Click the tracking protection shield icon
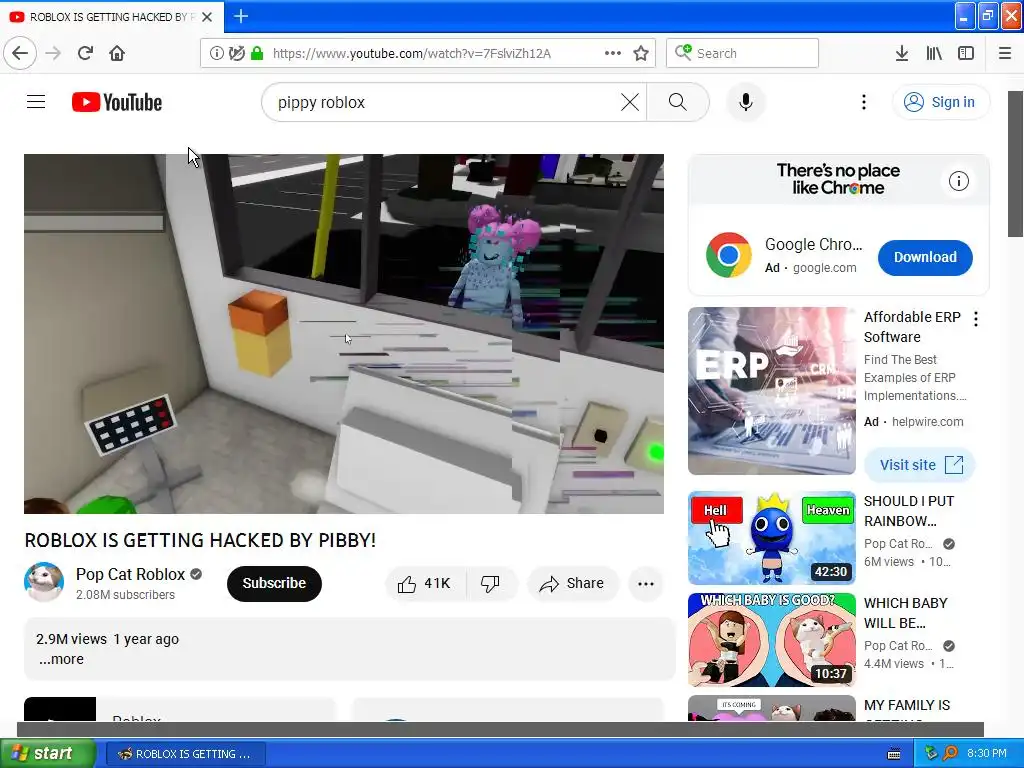This screenshot has height=768, width=1024. (236, 53)
